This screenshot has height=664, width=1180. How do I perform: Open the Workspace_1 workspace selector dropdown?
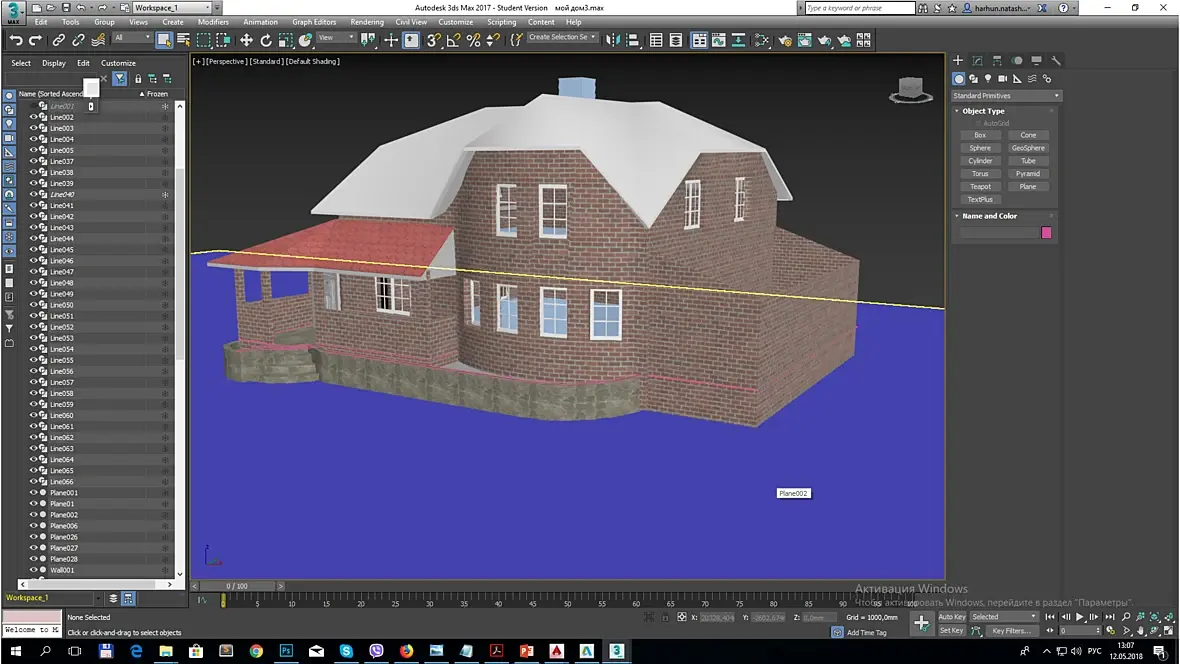[x=171, y=8]
